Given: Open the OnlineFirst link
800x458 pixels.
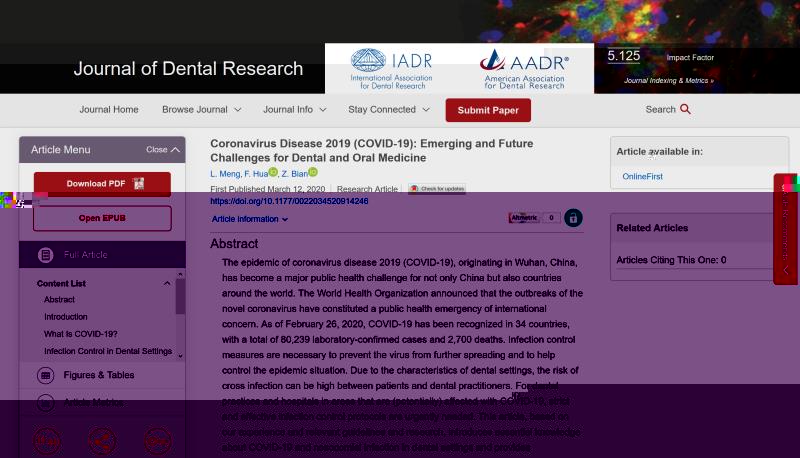Looking at the screenshot, I should 642,176.
